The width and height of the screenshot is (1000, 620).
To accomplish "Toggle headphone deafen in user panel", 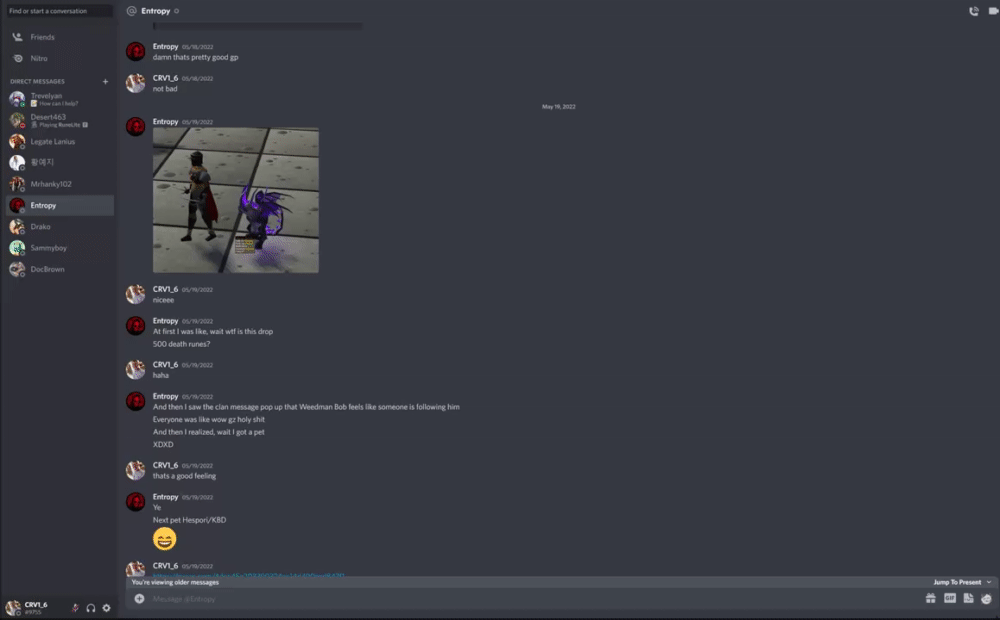I will click(x=91, y=608).
